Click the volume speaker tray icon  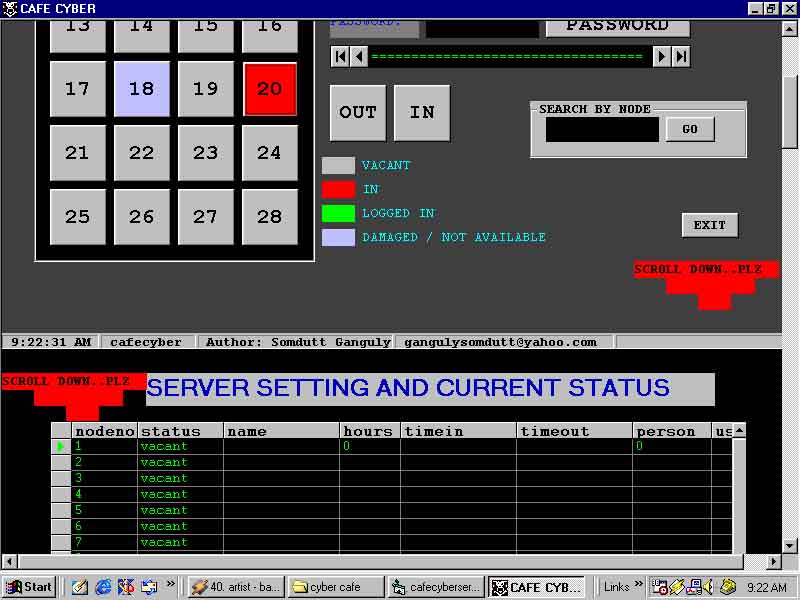point(708,587)
